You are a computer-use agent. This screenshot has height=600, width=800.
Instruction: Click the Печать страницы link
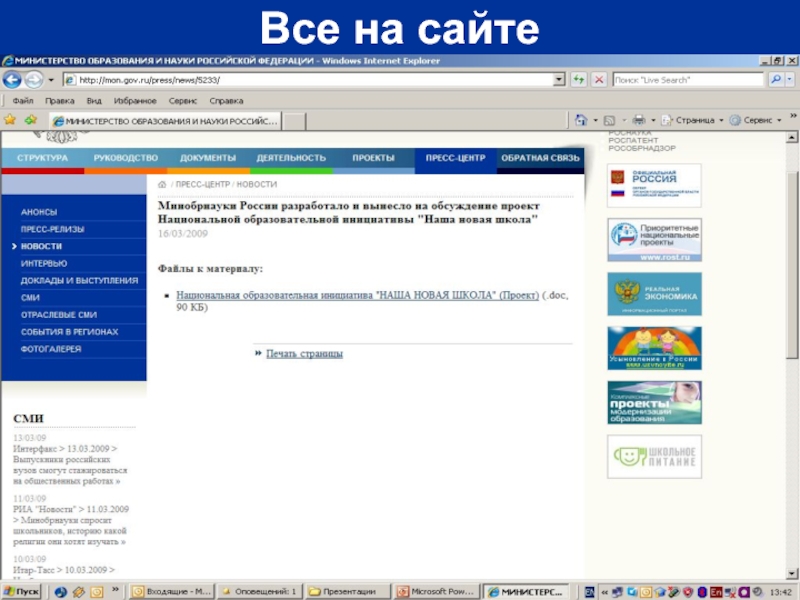click(x=305, y=354)
